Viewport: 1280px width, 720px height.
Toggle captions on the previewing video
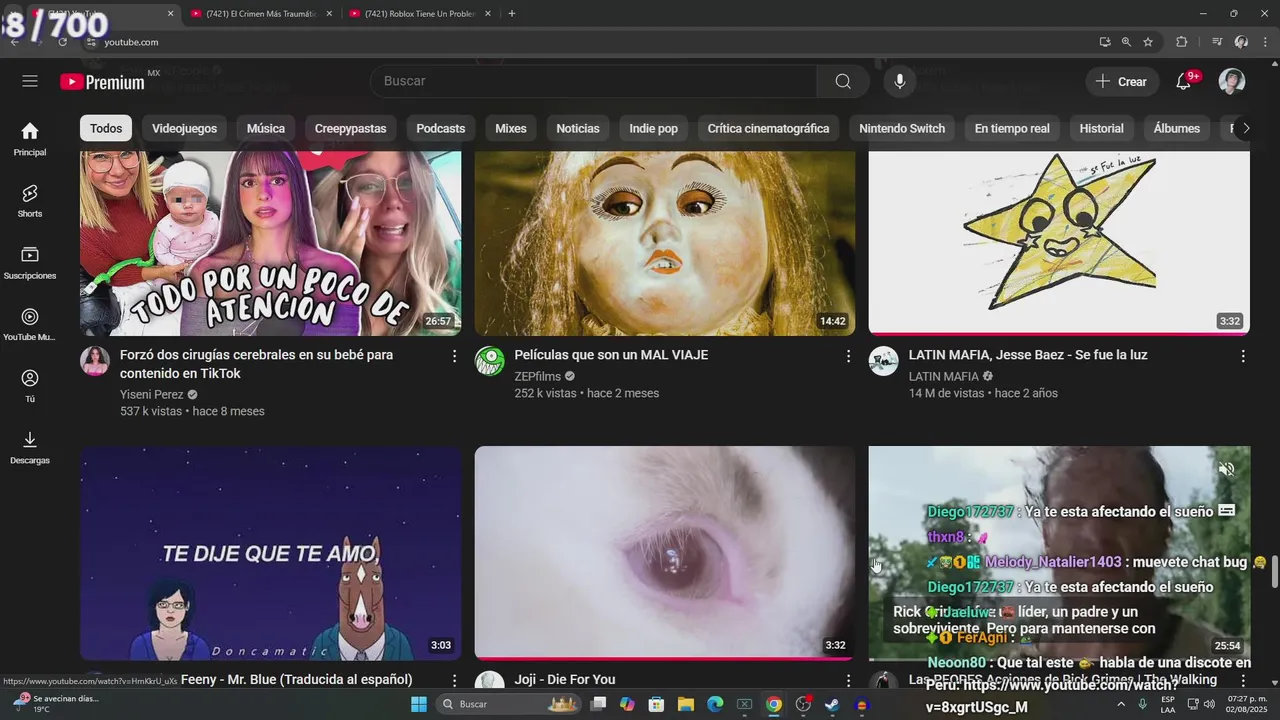[1226, 510]
